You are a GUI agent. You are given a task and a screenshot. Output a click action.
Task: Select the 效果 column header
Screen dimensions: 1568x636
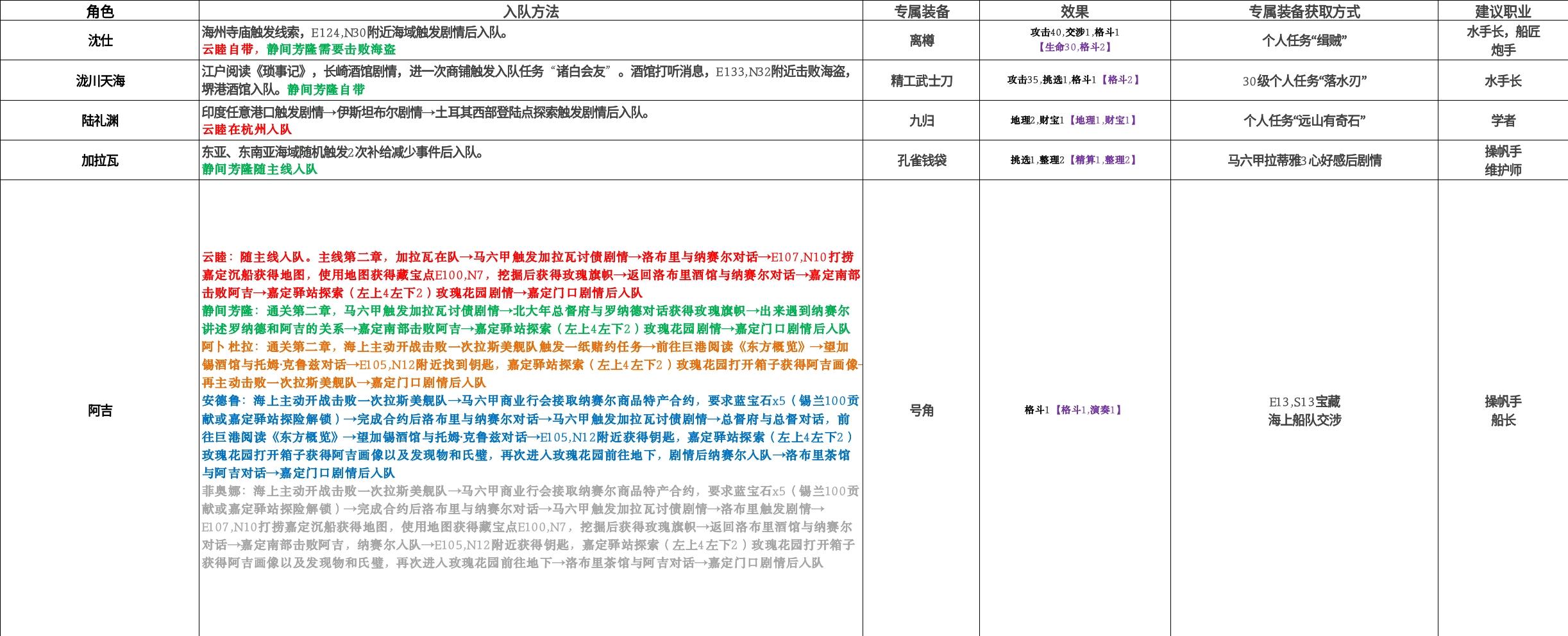1074,11
